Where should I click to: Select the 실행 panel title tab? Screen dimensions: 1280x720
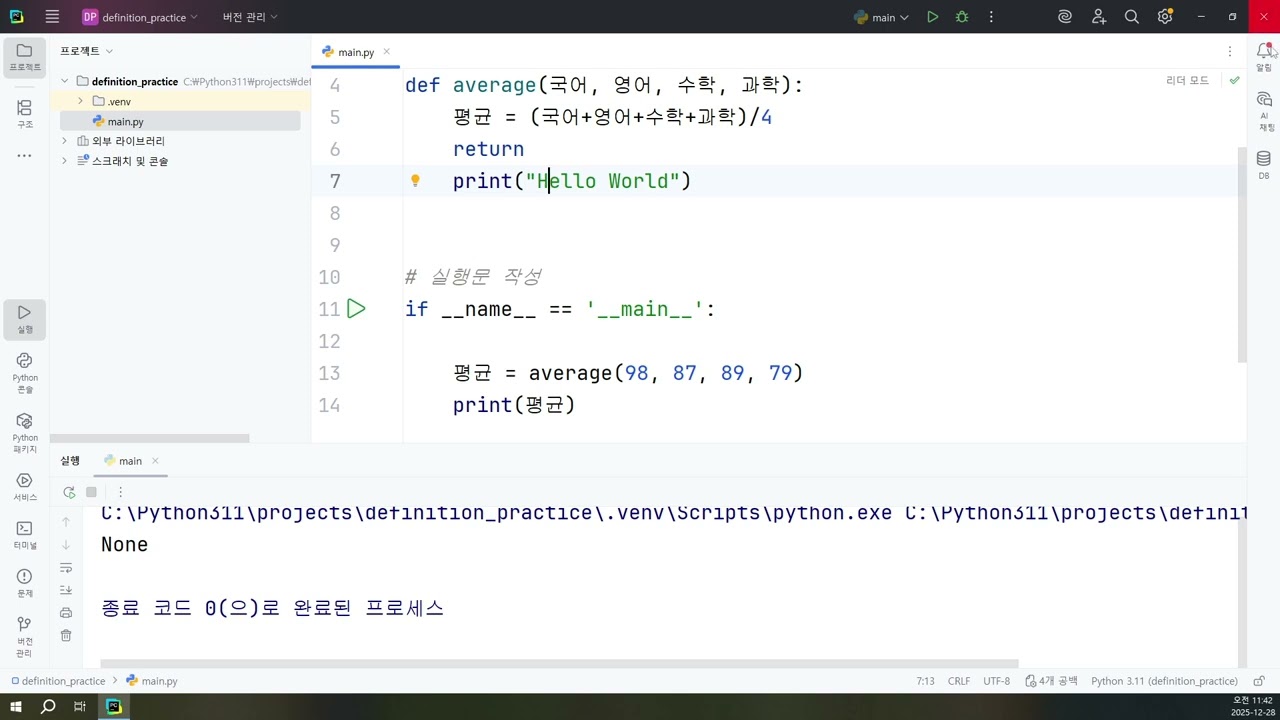point(70,461)
